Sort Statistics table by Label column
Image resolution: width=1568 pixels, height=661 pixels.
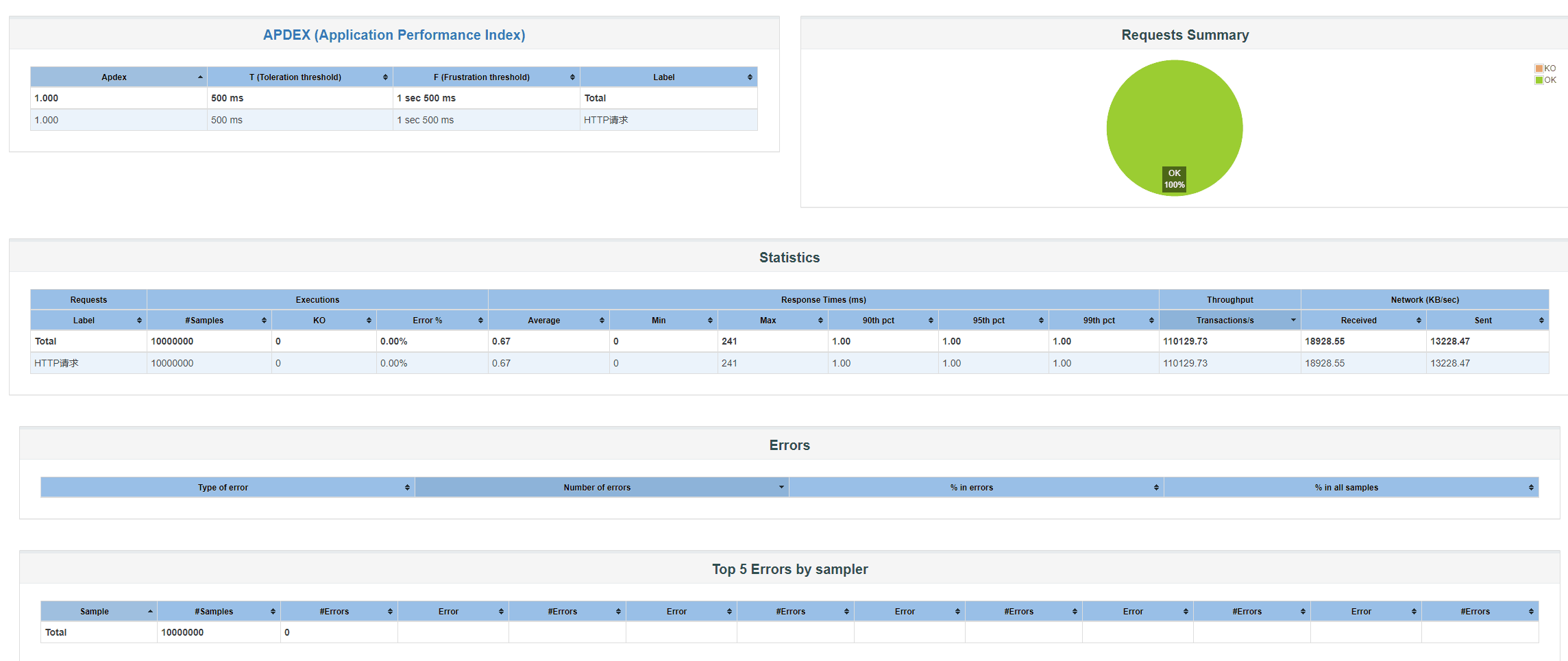coord(88,320)
